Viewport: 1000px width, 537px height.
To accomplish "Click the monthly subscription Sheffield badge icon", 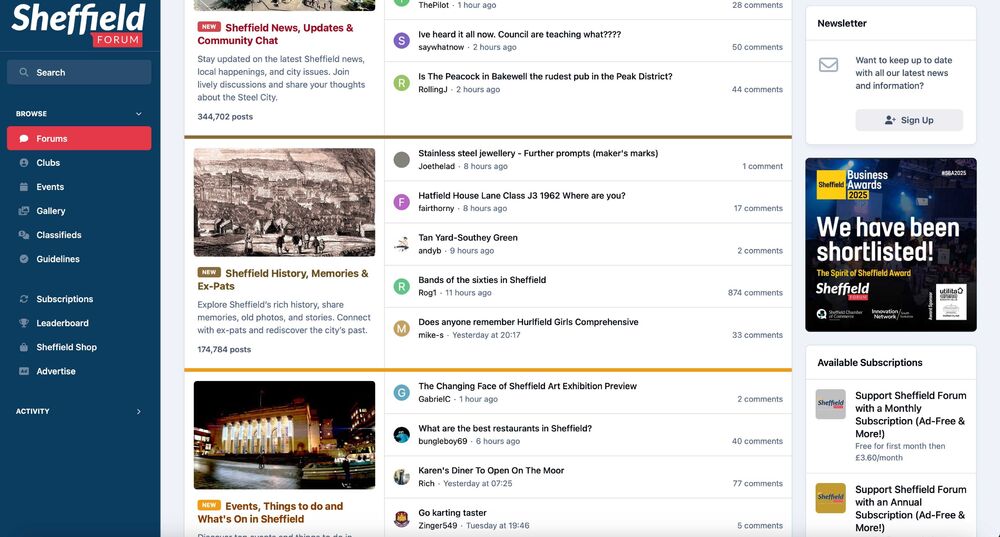I will [x=830, y=404].
